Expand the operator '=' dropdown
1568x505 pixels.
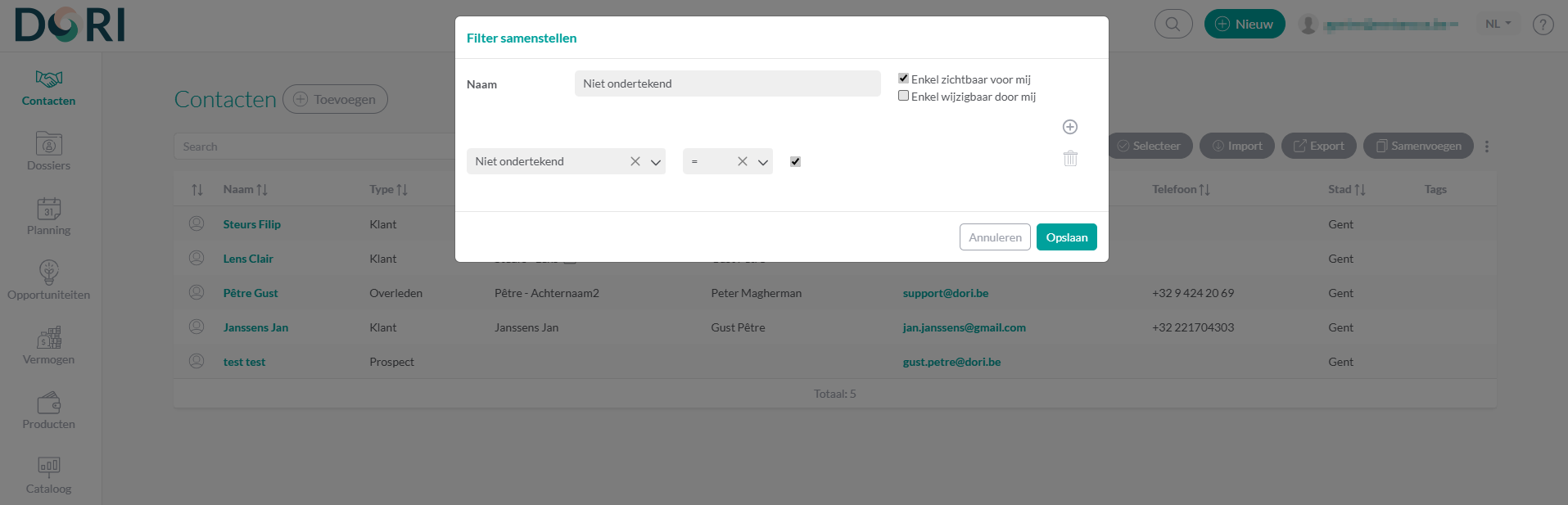point(762,162)
